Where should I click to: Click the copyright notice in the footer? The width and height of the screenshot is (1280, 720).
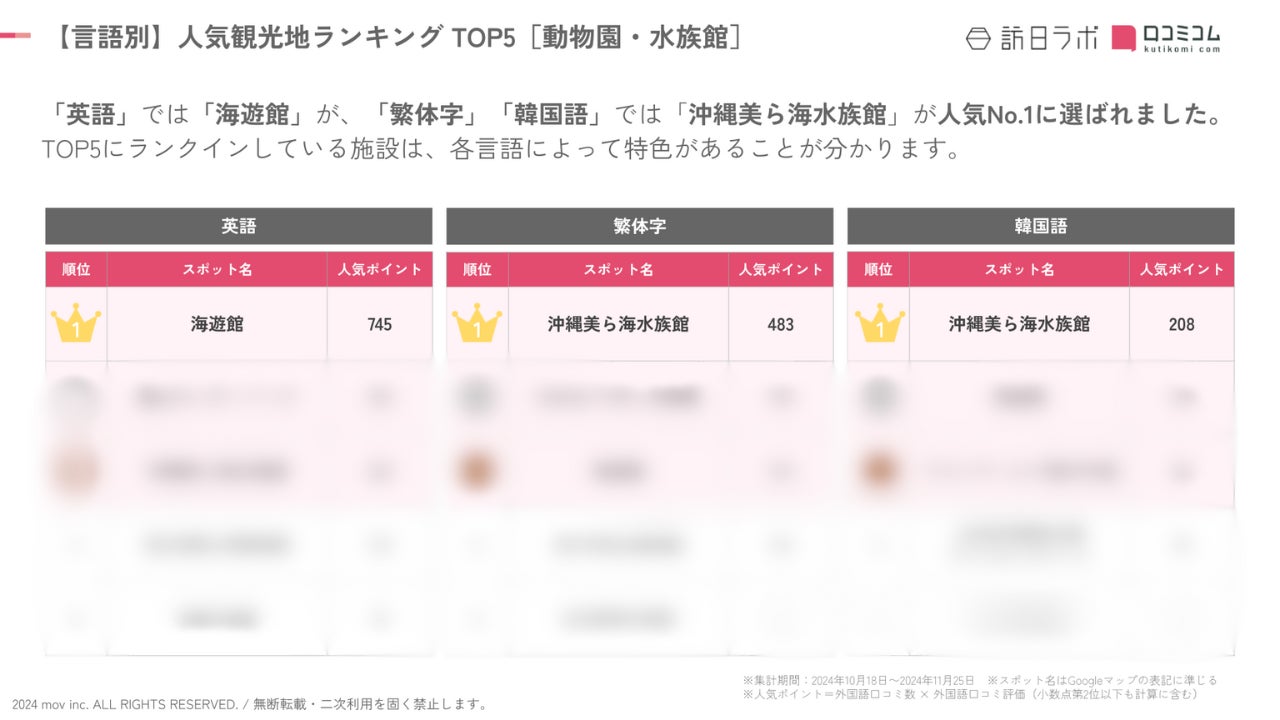(x=250, y=704)
